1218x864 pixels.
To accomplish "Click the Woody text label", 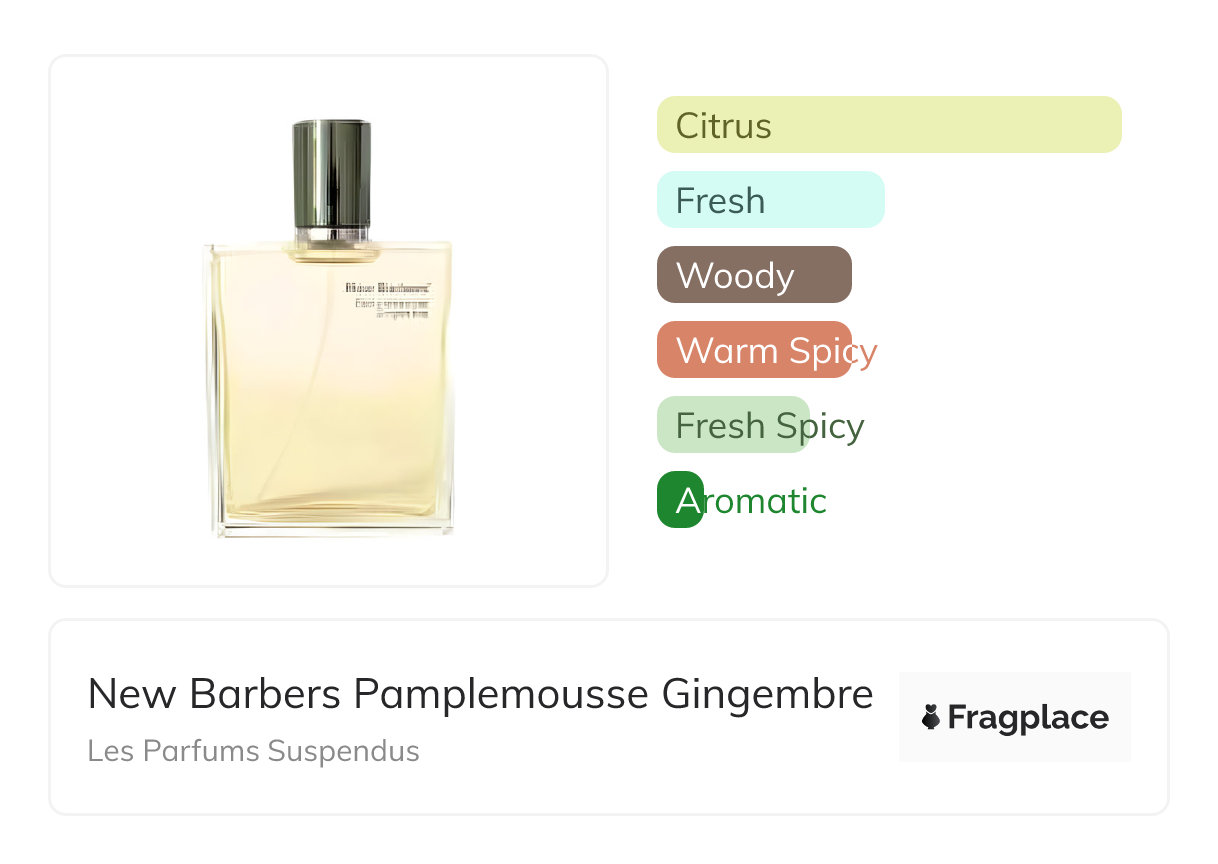I will coord(735,276).
